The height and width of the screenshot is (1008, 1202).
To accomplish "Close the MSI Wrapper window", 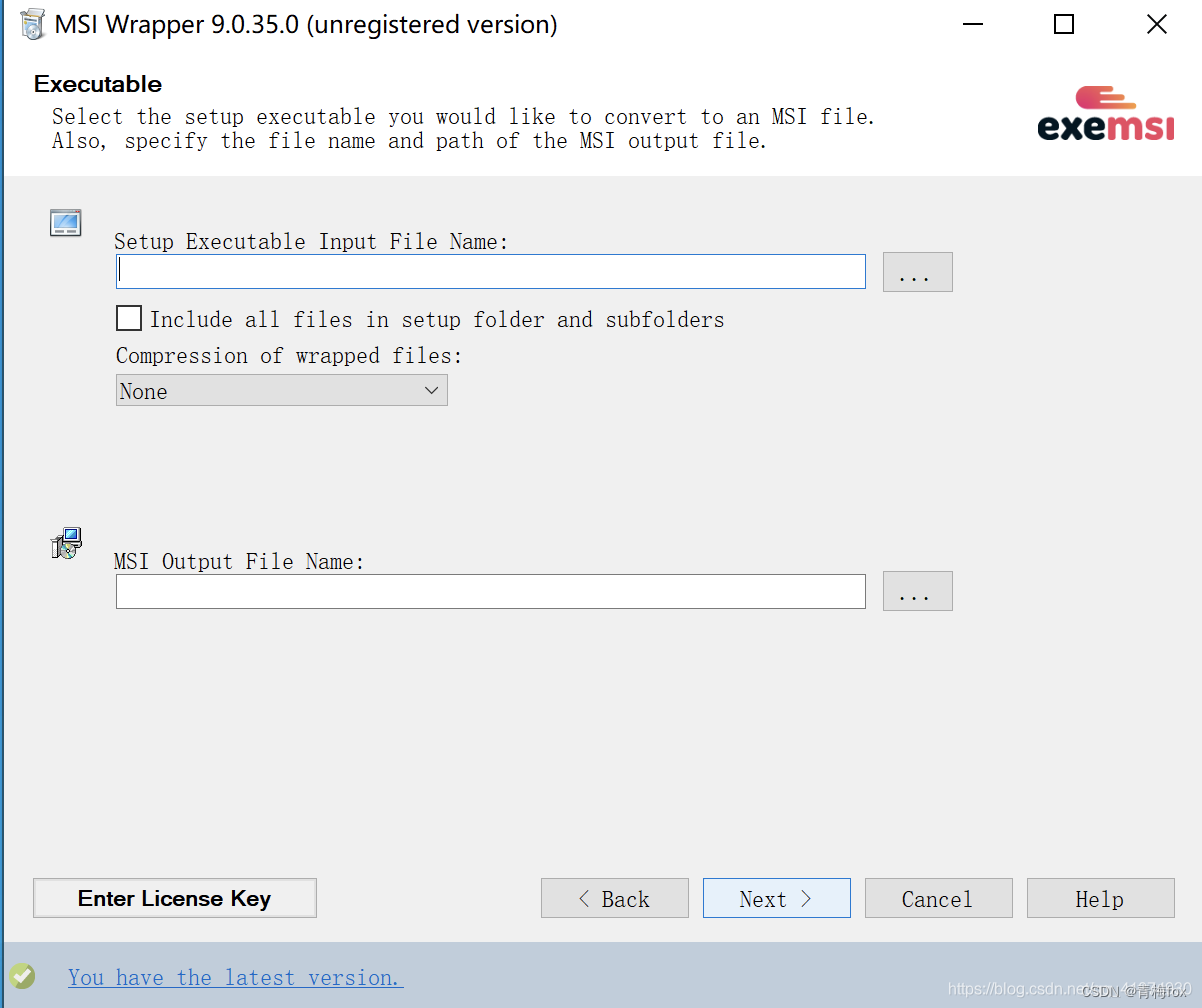I will [x=1156, y=24].
